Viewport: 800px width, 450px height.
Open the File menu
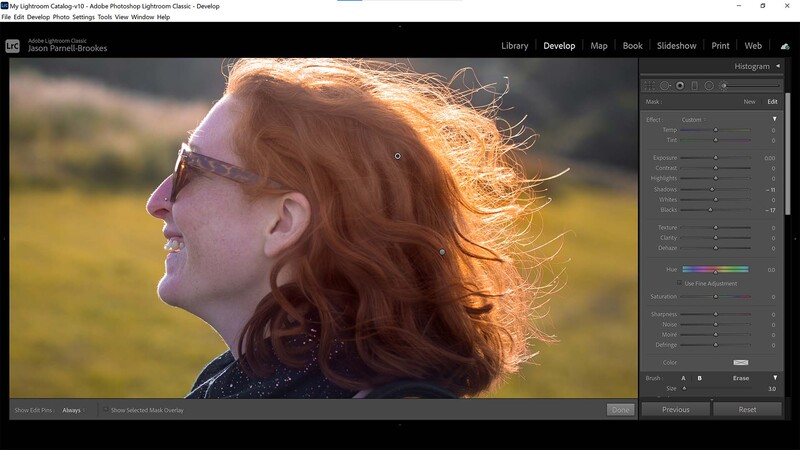pyautogui.click(x=6, y=17)
